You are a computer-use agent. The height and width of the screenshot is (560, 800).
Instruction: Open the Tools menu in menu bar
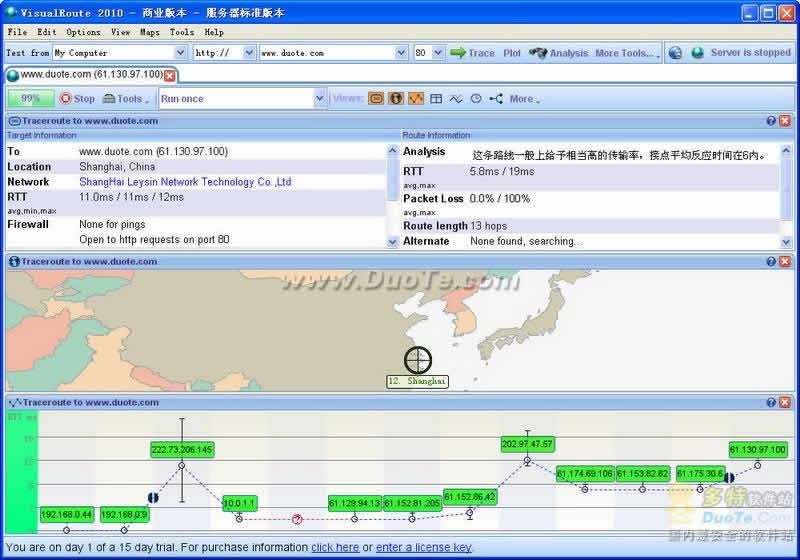[x=182, y=32]
